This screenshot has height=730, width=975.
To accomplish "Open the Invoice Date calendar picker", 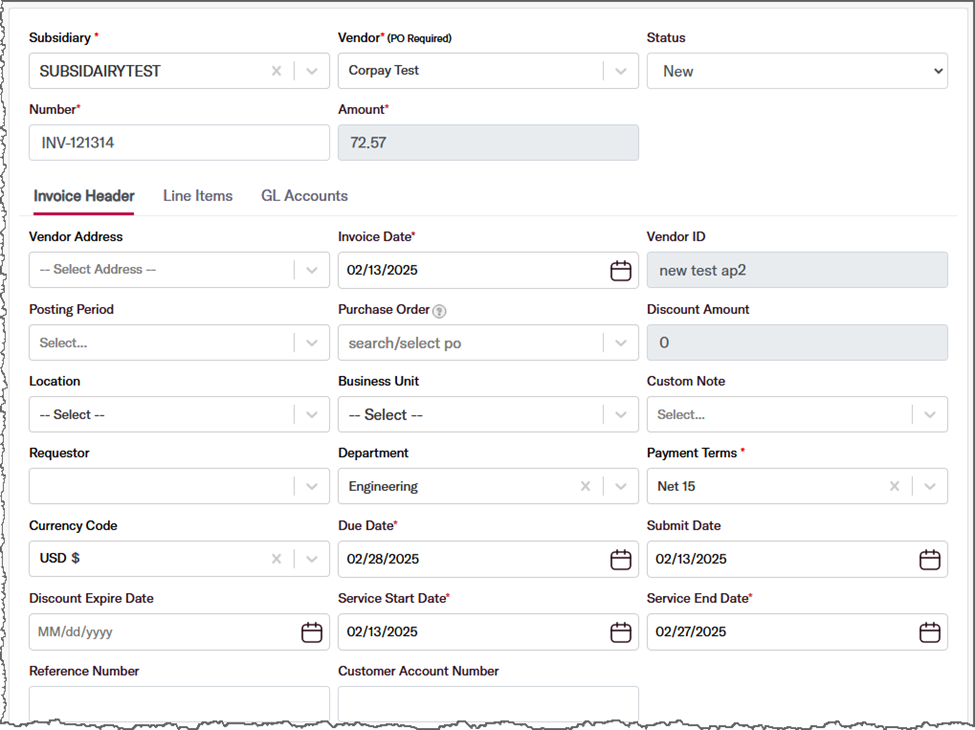I will pyautogui.click(x=620, y=270).
